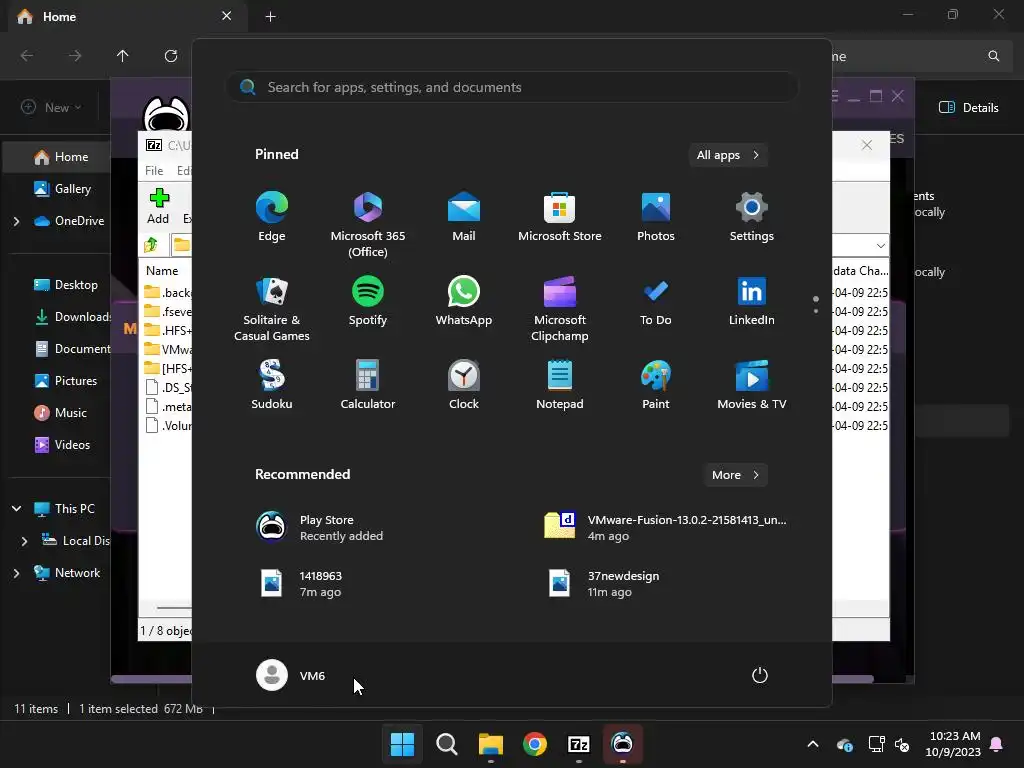Open Paint from pinned apps
Screen dimensions: 1024x768
click(x=656, y=385)
